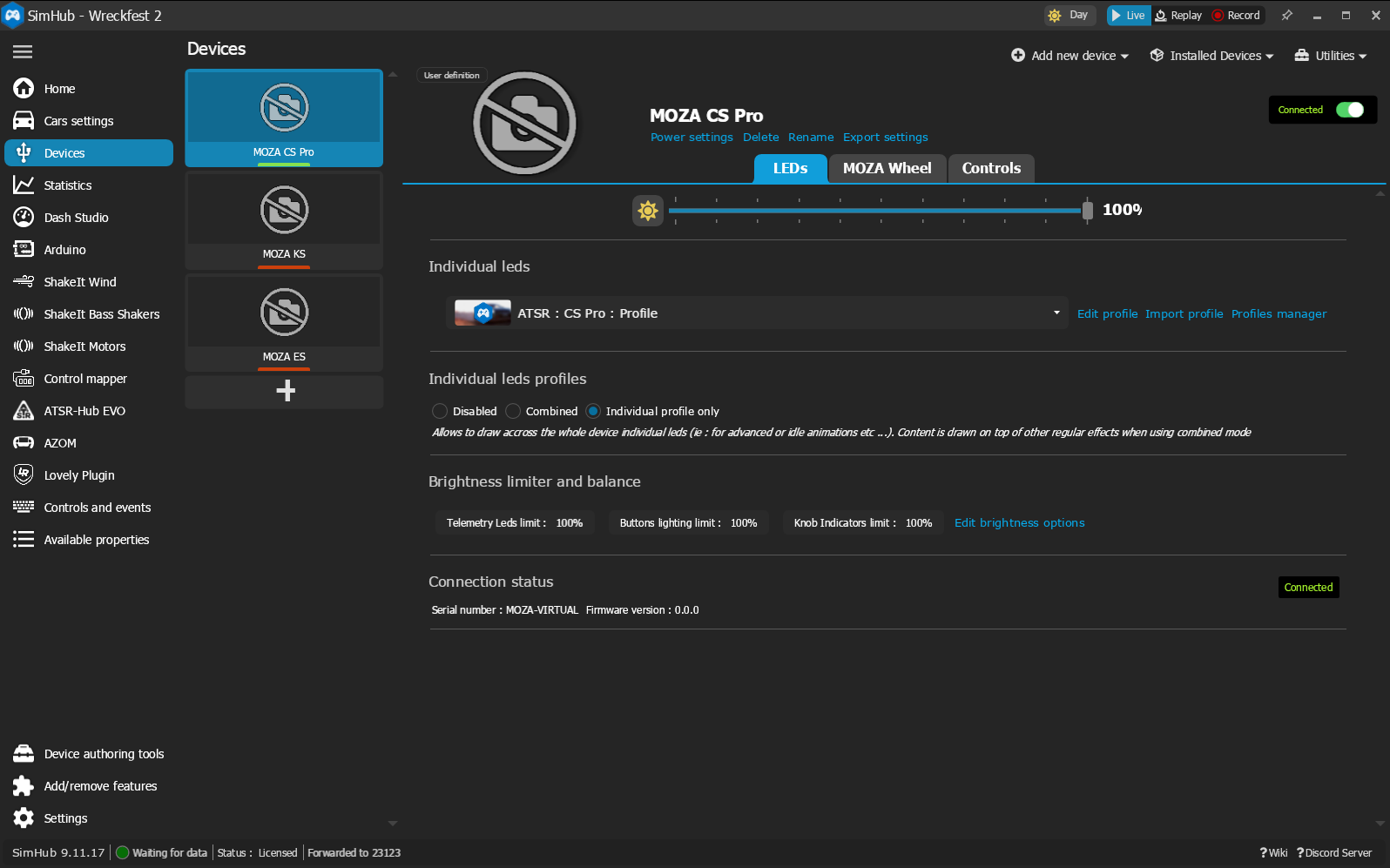Toggle Record mode button
This screenshot has width=1390, height=868.
(1237, 16)
